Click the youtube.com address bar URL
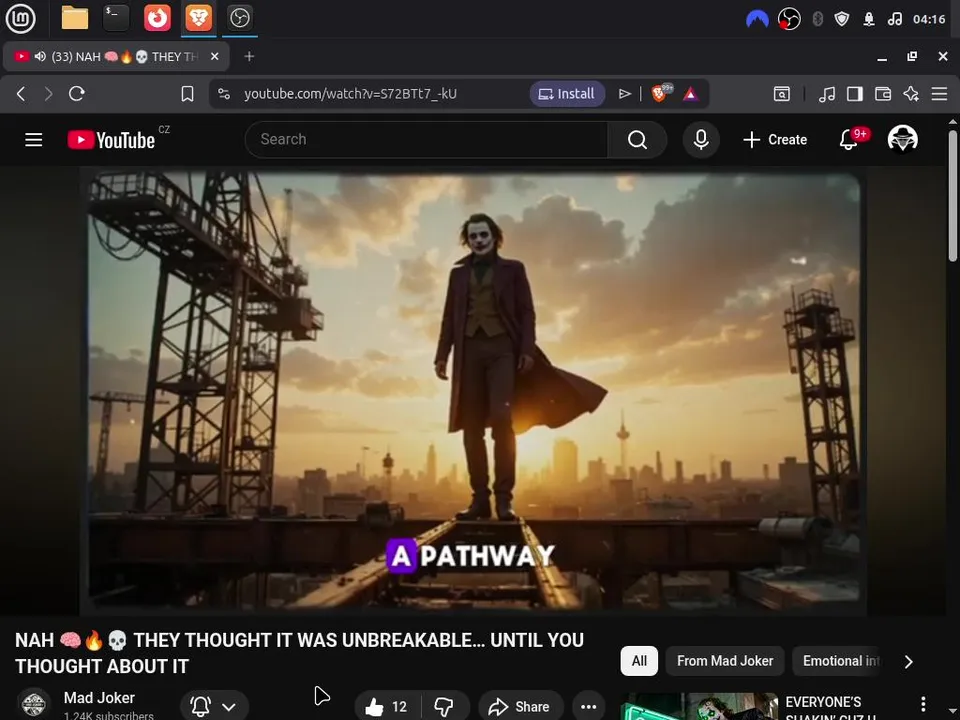960x720 pixels. [350, 94]
